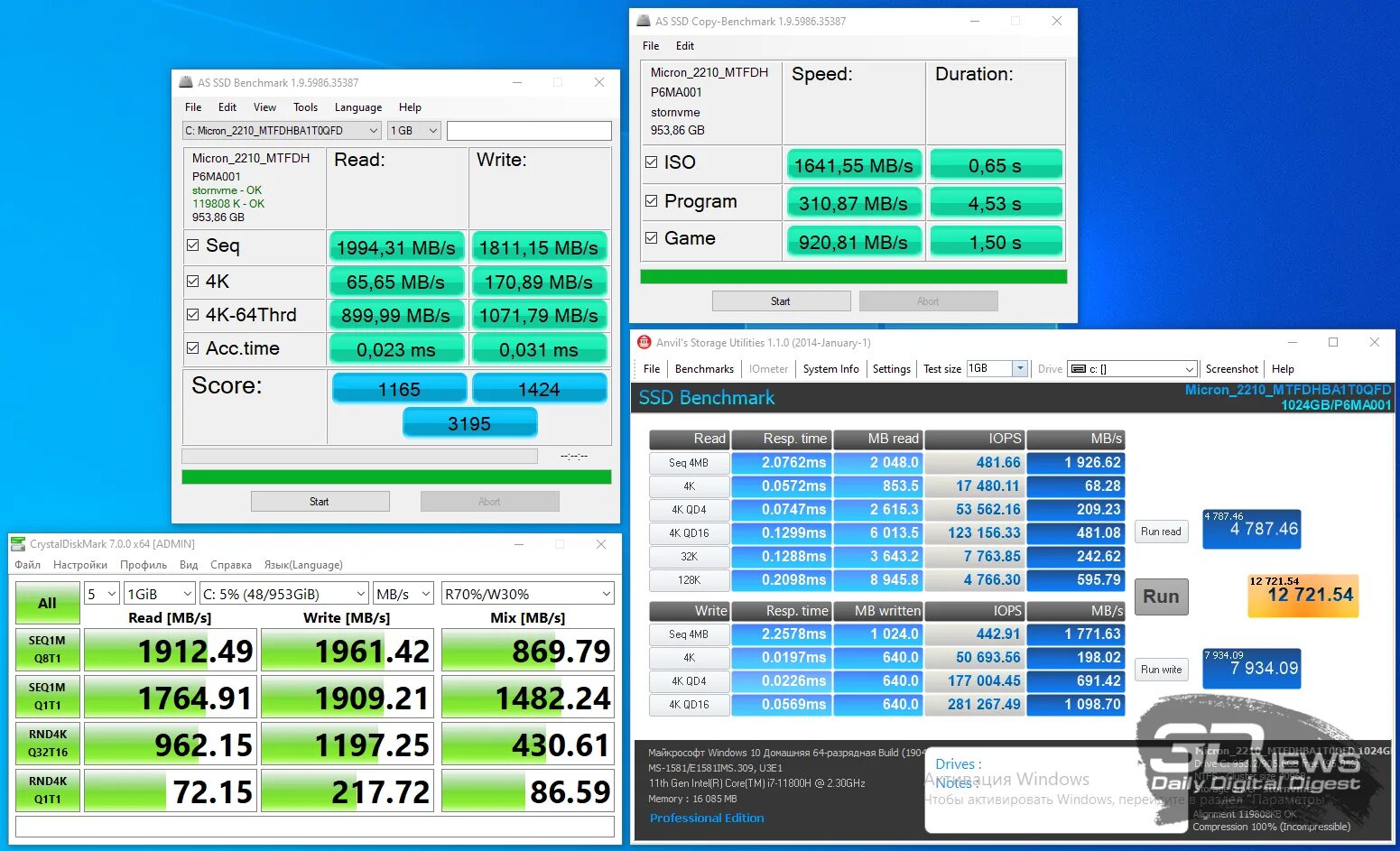Viewport: 1400px width, 851px height.
Task: Open the MB/s unit dropdown
Action: click(x=403, y=594)
